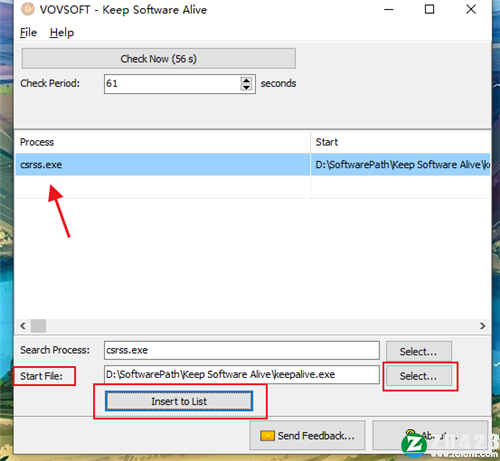
Task: Click the envelope icon on Send Feedback
Action: click(x=267, y=436)
